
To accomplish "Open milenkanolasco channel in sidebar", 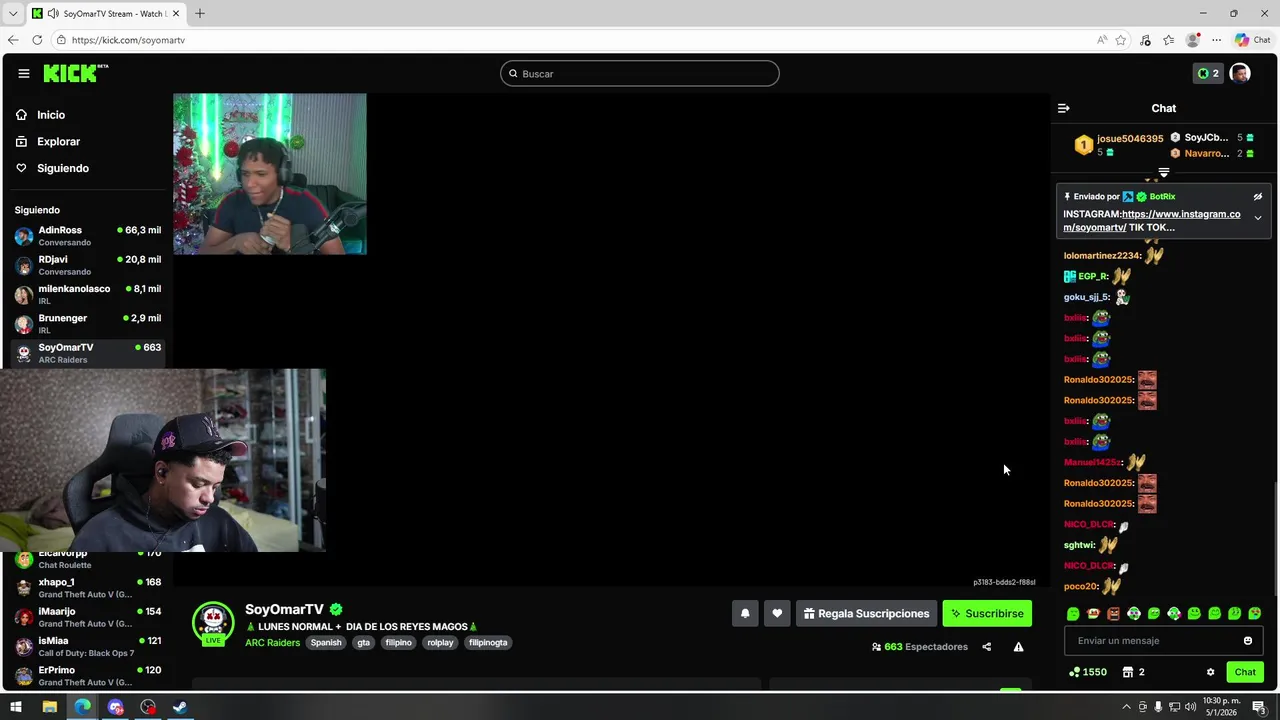I will [x=86, y=294].
